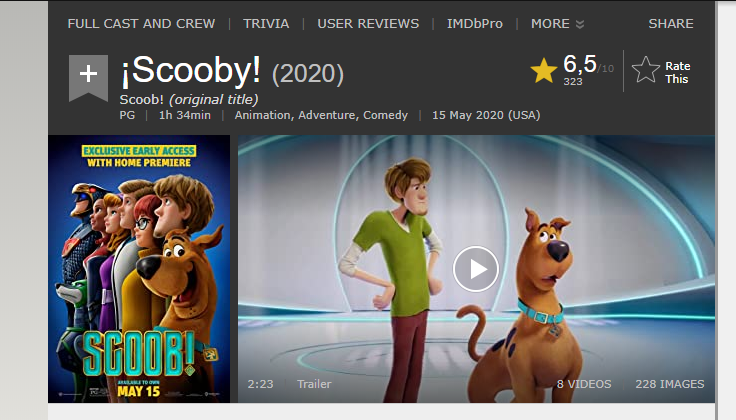View all 8 VIDEOS

[584, 384]
